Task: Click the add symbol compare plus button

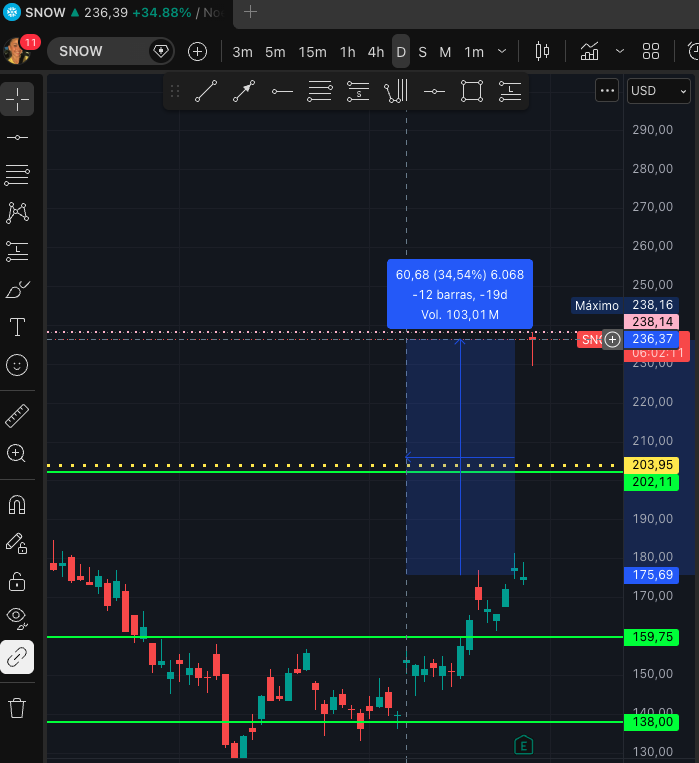Action: (197, 51)
